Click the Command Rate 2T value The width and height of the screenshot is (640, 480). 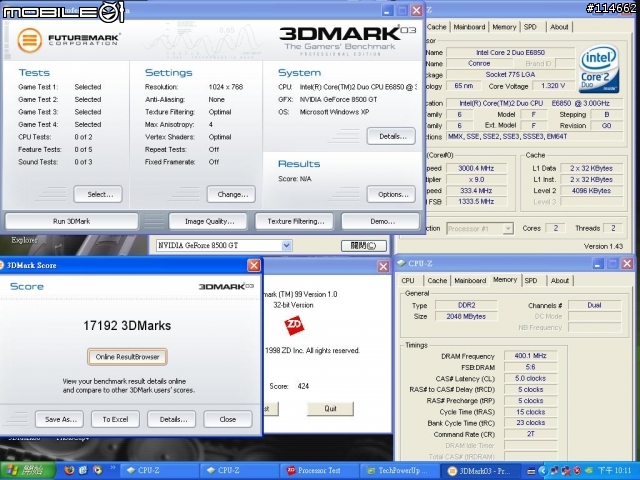point(530,434)
